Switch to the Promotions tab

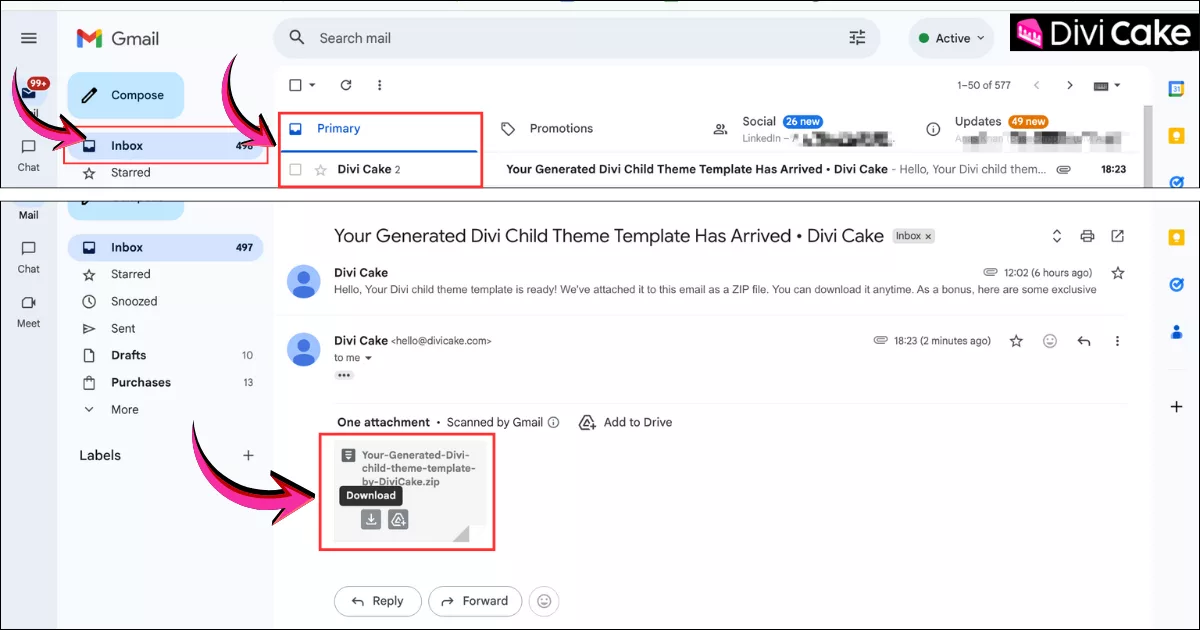[x=547, y=129]
